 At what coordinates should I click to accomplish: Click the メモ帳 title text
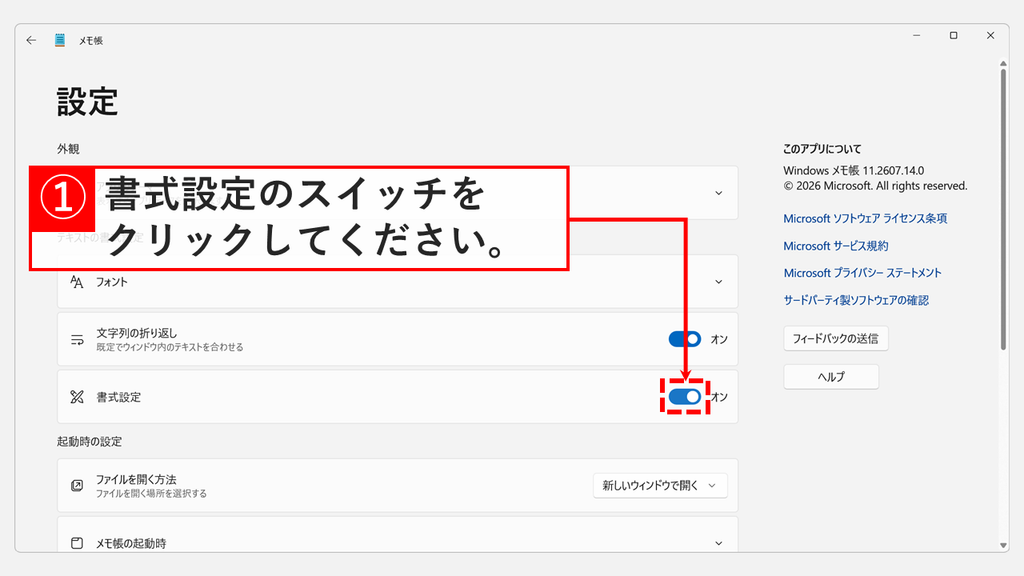point(91,40)
